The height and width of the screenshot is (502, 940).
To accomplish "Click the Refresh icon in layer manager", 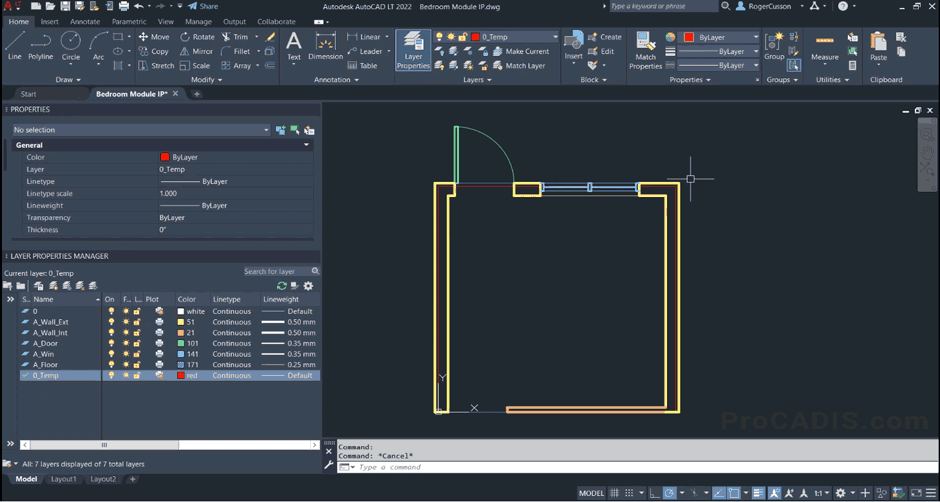I will (281, 286).
